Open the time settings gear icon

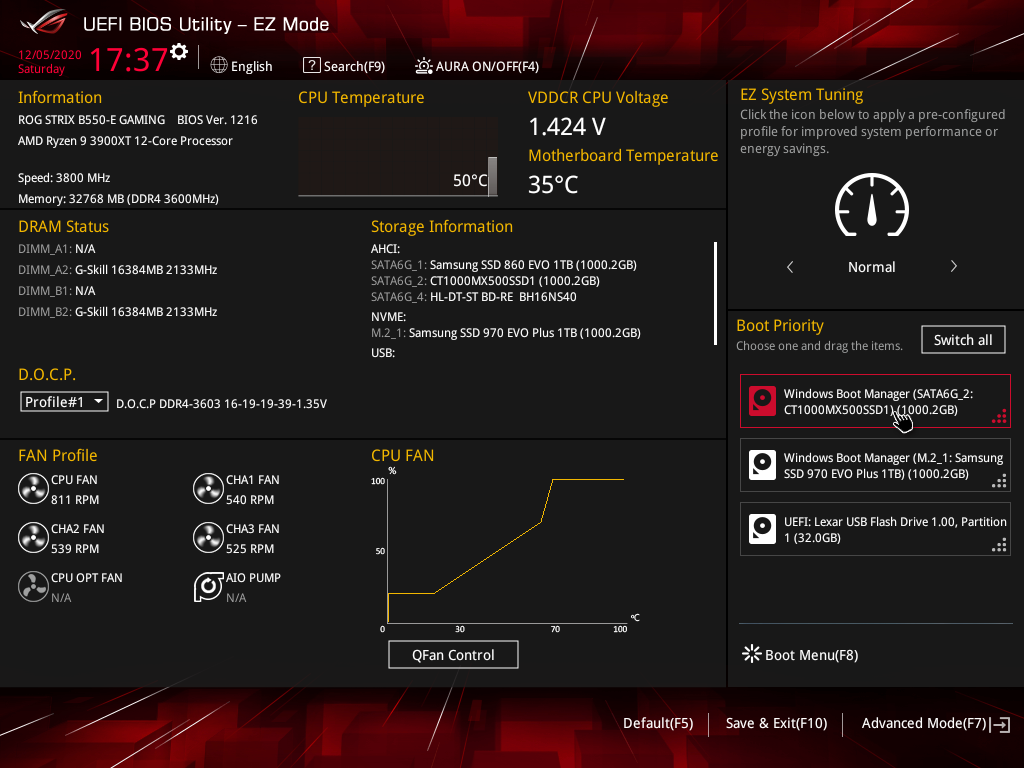click(x=179, y=52)
